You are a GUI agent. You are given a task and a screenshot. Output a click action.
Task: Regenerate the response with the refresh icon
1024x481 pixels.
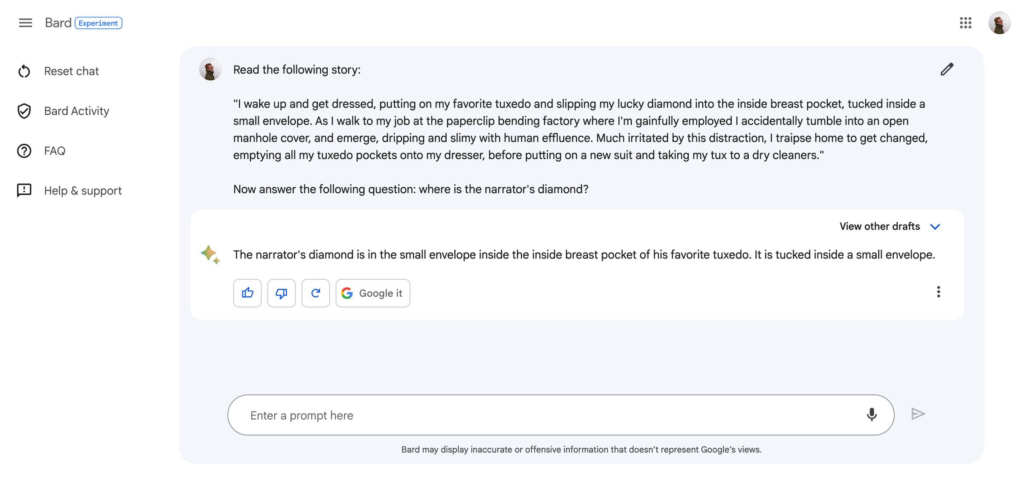pyautogui.click(x=315, y=293)
